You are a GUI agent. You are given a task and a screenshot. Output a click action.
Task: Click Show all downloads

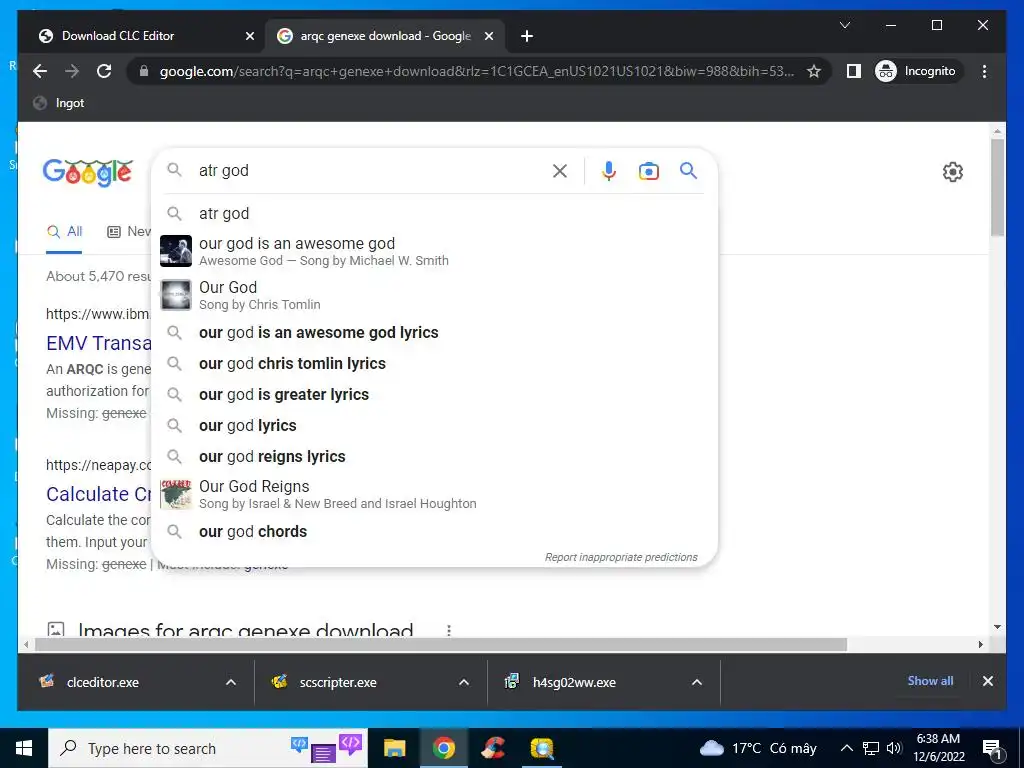click(930, 681)
